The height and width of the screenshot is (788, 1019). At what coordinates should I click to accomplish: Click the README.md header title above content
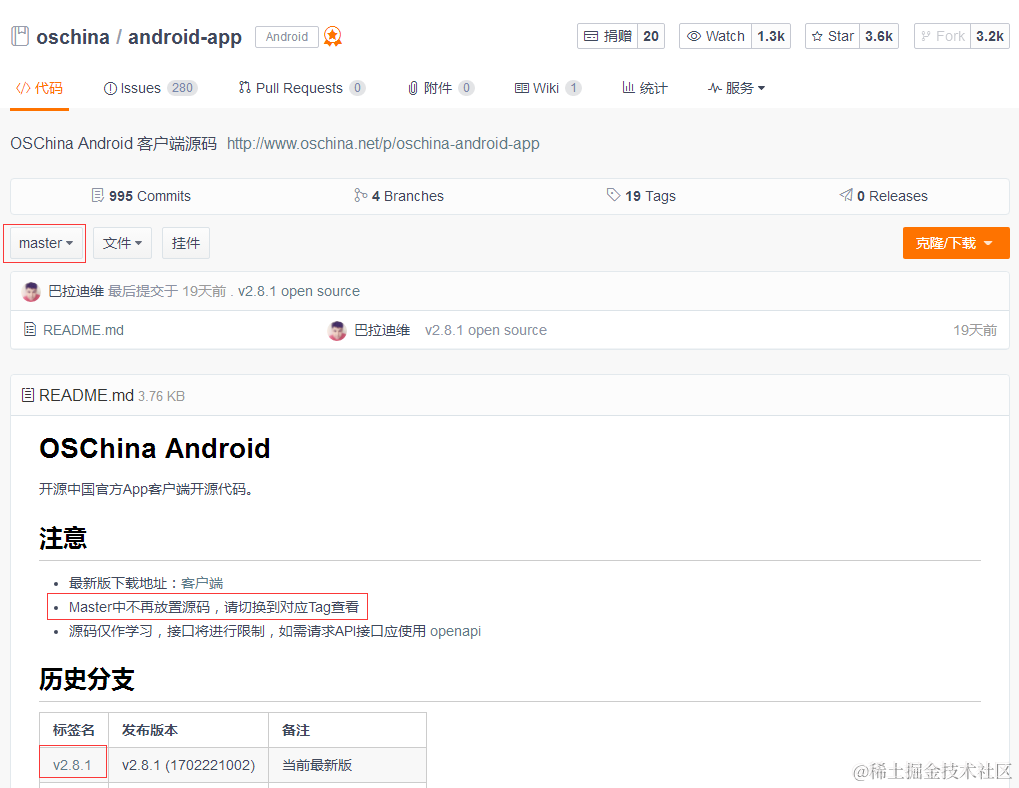click(86, 396)
